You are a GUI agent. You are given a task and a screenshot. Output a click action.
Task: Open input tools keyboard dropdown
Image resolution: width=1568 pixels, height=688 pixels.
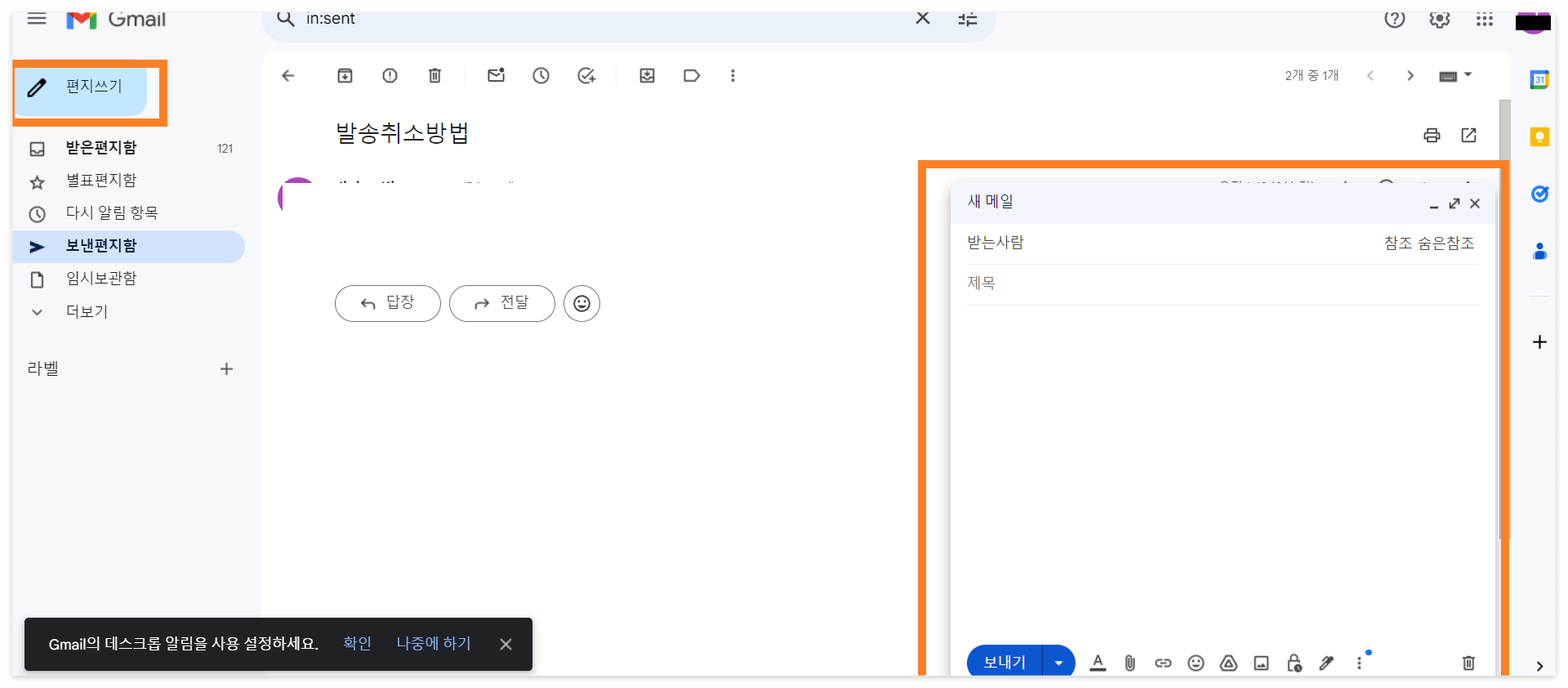(x=1455, y=76)
